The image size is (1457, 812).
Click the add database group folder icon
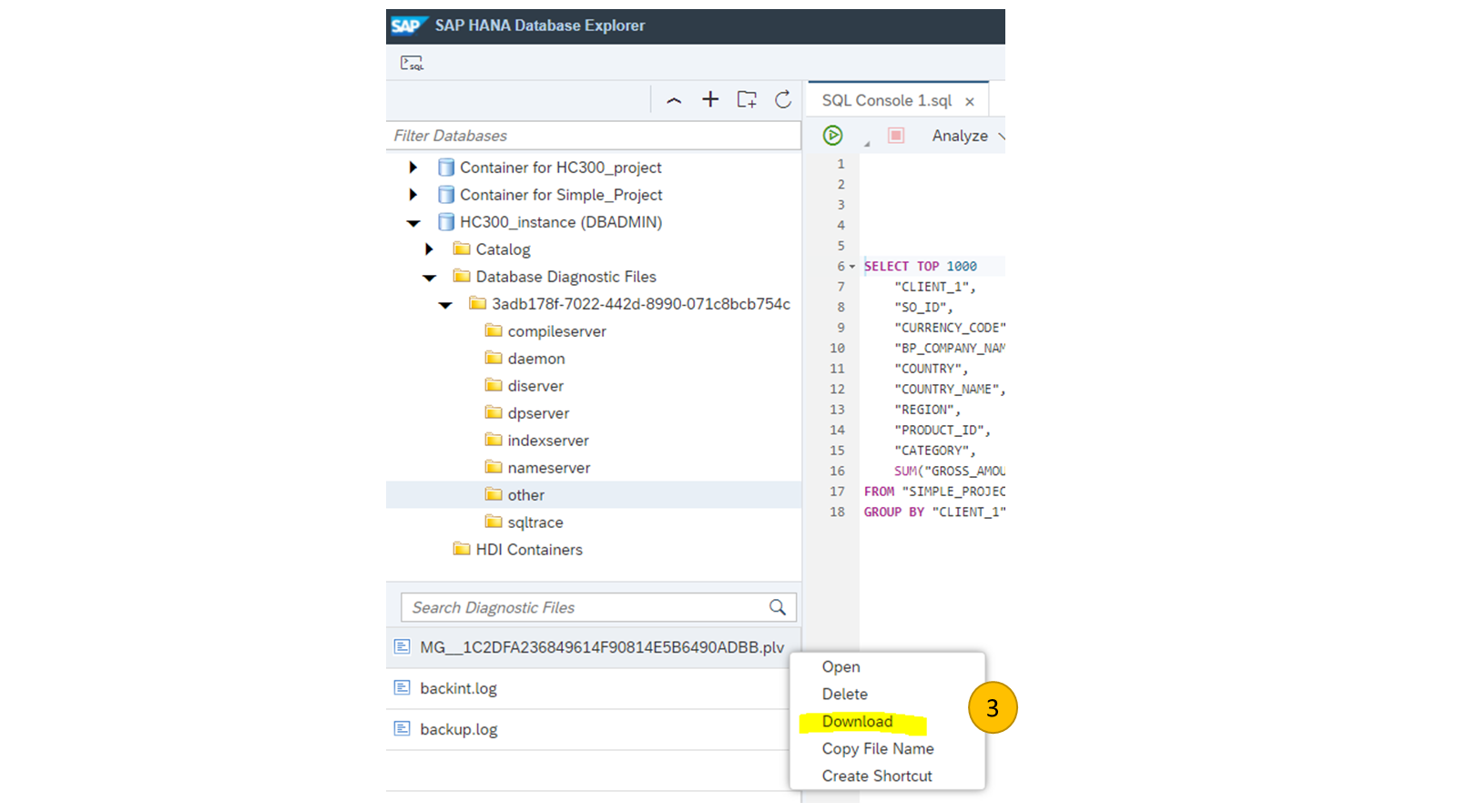[x=747, y=99]
